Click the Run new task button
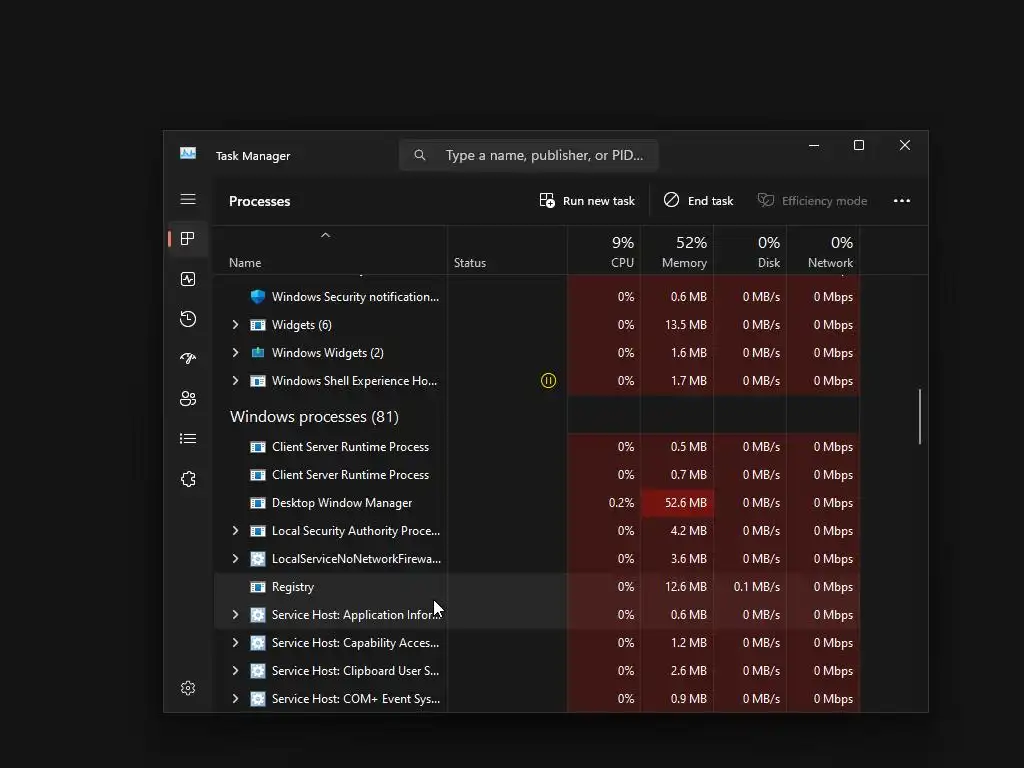The height and width of the screenshot is (768, 1024). click(587, 200)
